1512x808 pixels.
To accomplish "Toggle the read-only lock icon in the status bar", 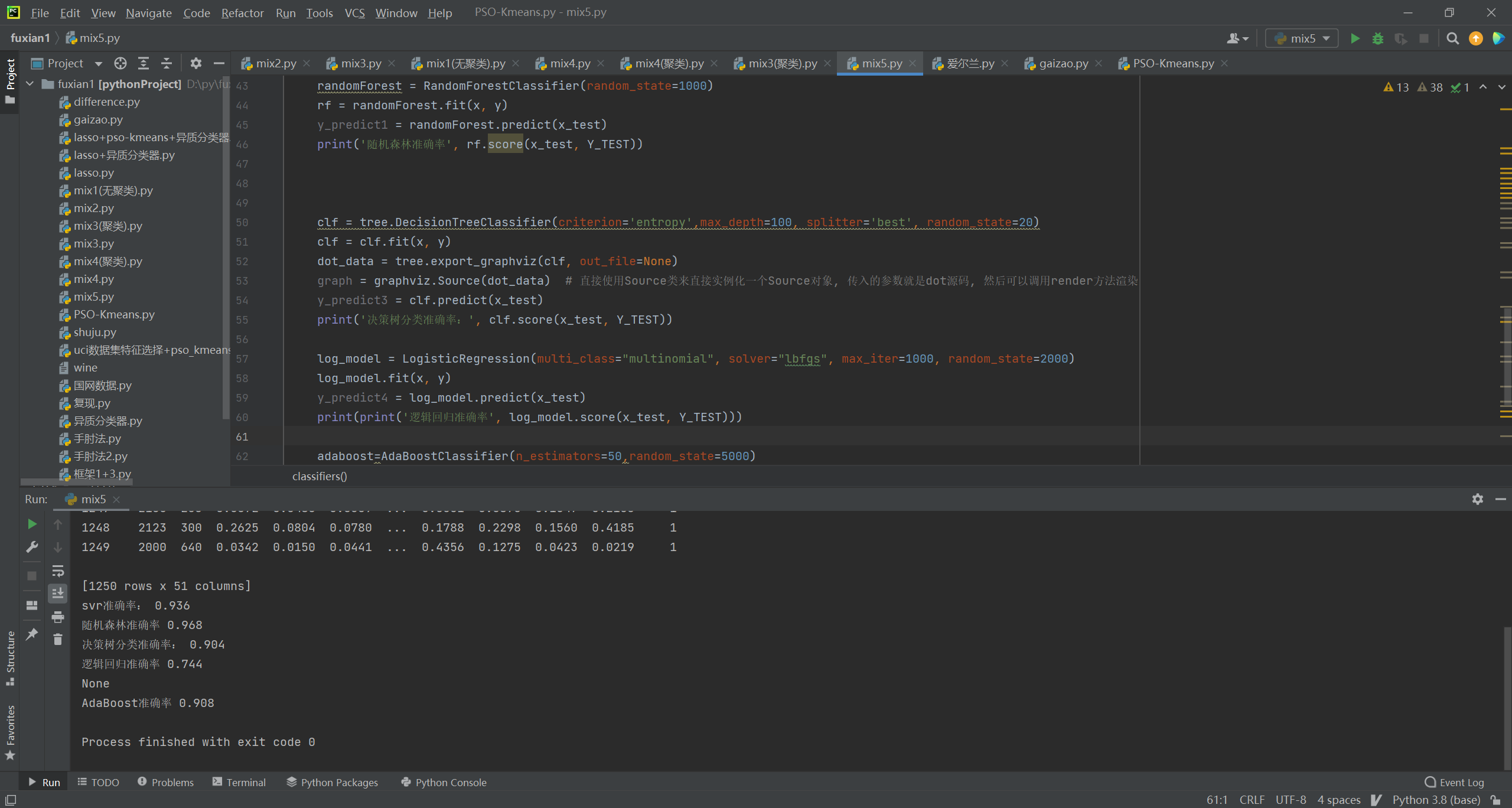I will tap(1495, 800).
